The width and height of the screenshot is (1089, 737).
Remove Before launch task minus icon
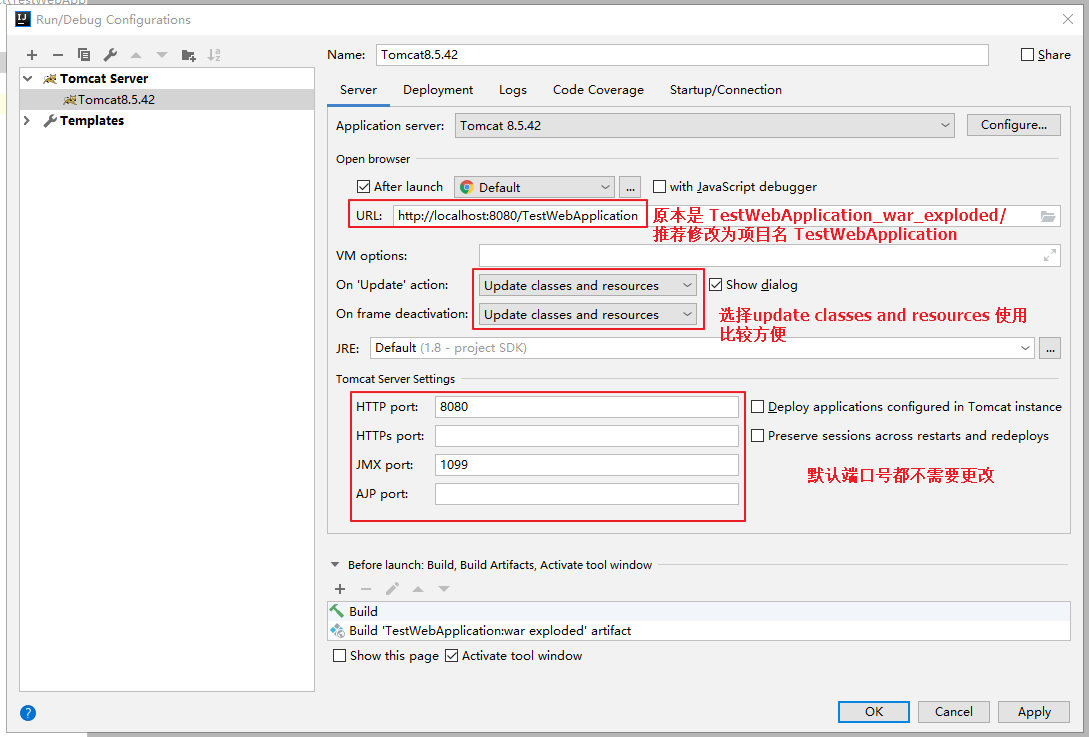(366, 589)
